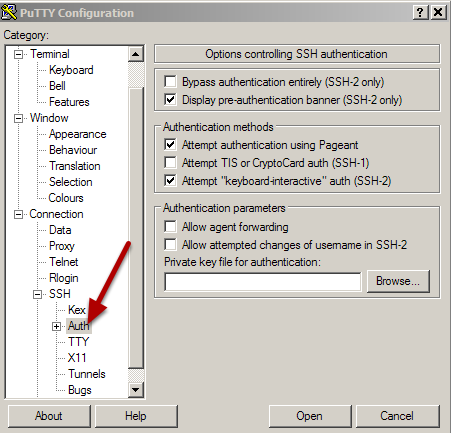The image size is (451, 433).
Task: Click the Open button
Action: (310, 416)
